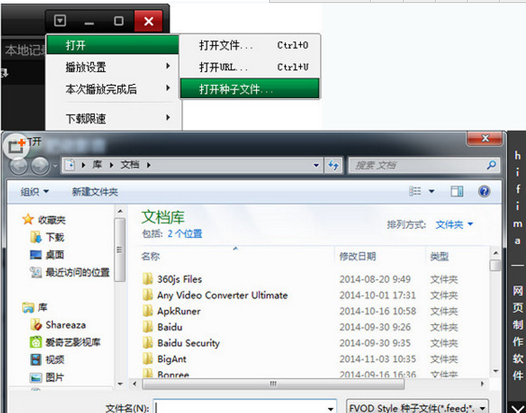This screenshot has width=526, height=413.
Task: Expand the address bar history dropdown
Action: (x=316, y=165)
